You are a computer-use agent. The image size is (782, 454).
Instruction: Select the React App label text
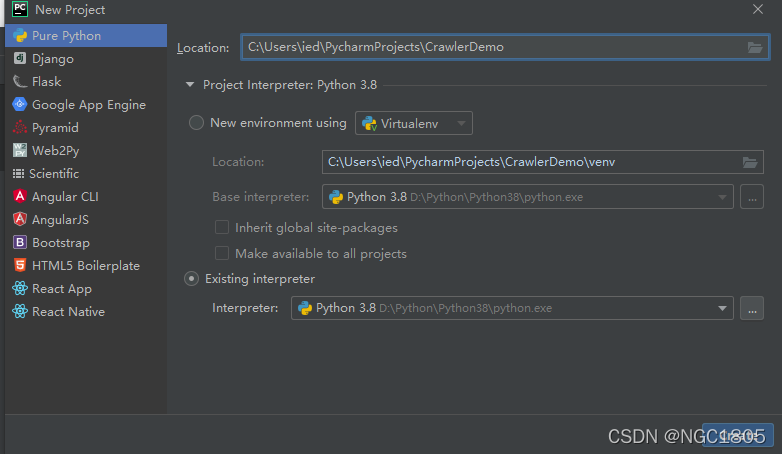[62, 289]
